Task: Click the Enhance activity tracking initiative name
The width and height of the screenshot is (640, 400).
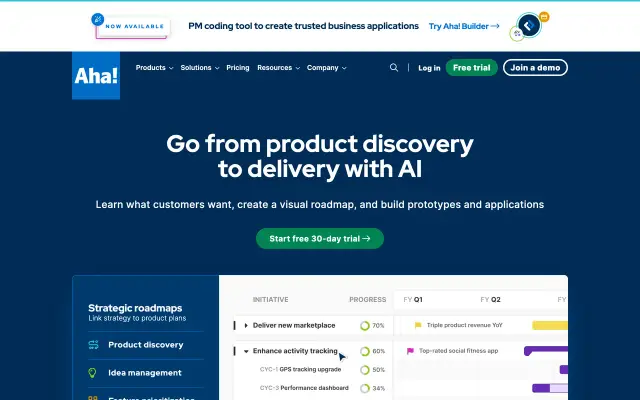Action: coord(295,351)
